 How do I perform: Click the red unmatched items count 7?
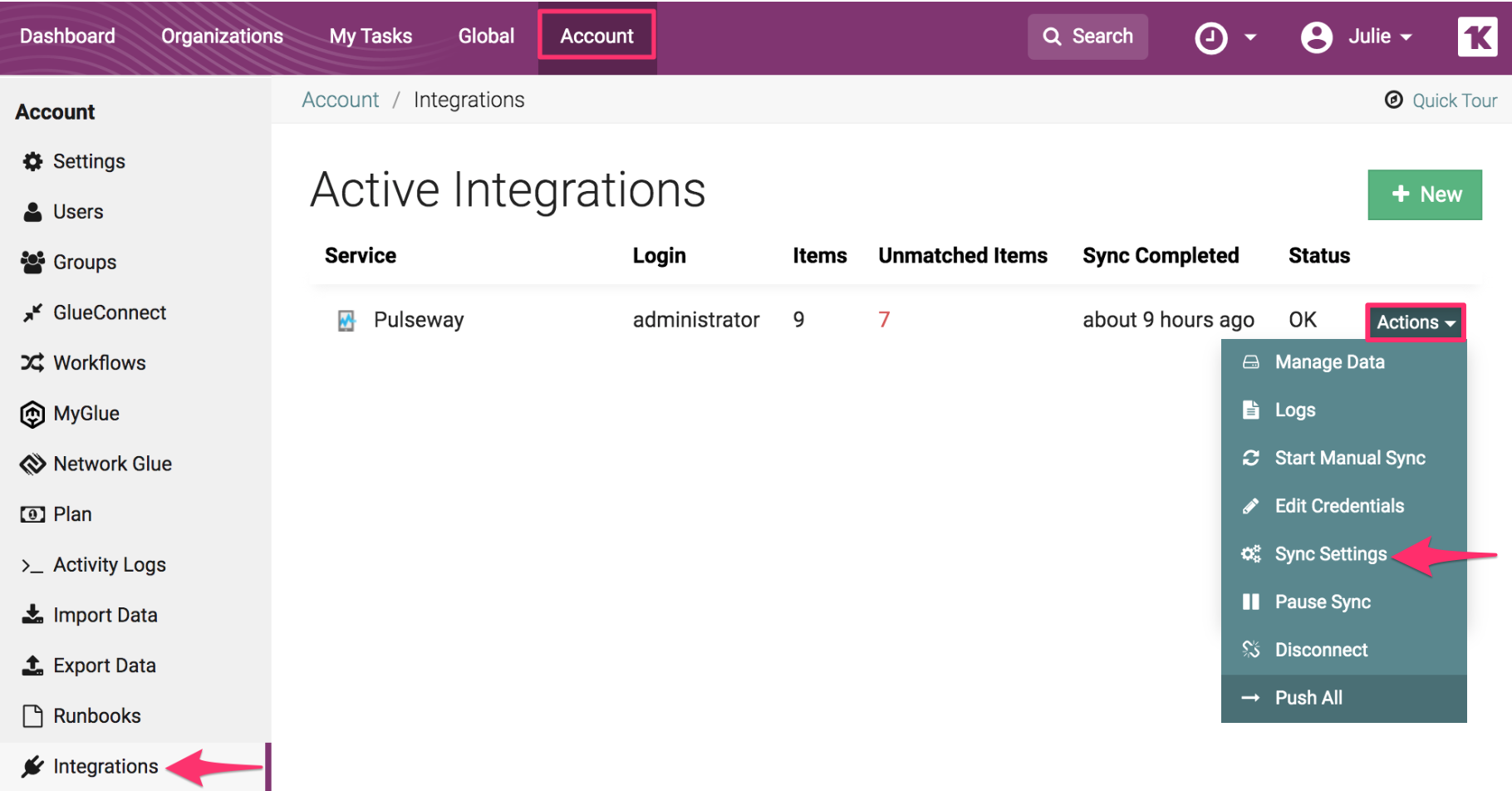884,320
